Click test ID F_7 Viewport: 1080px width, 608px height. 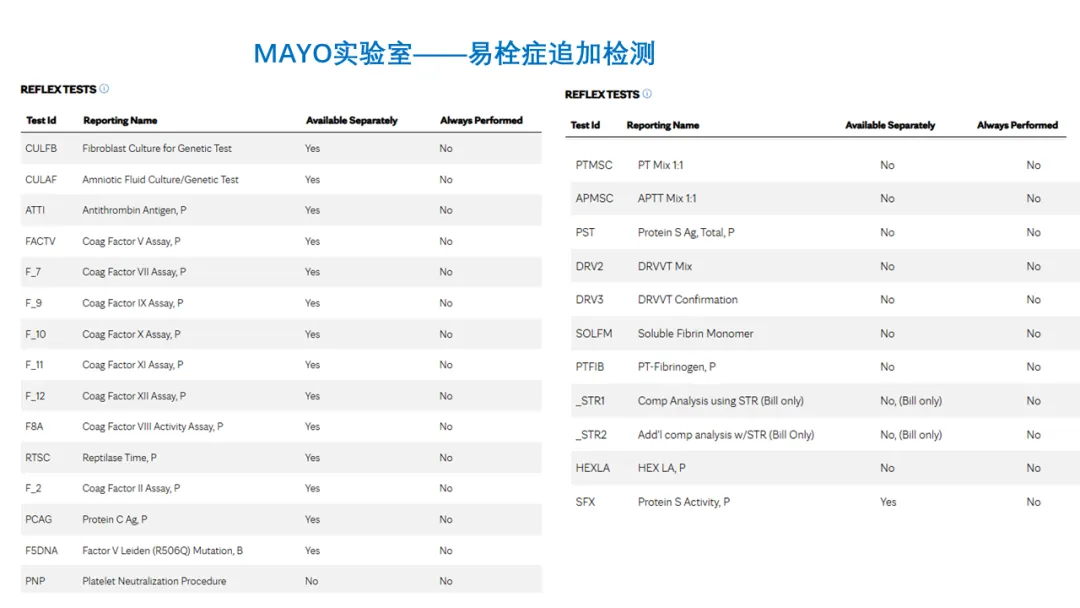pos(33,272)
